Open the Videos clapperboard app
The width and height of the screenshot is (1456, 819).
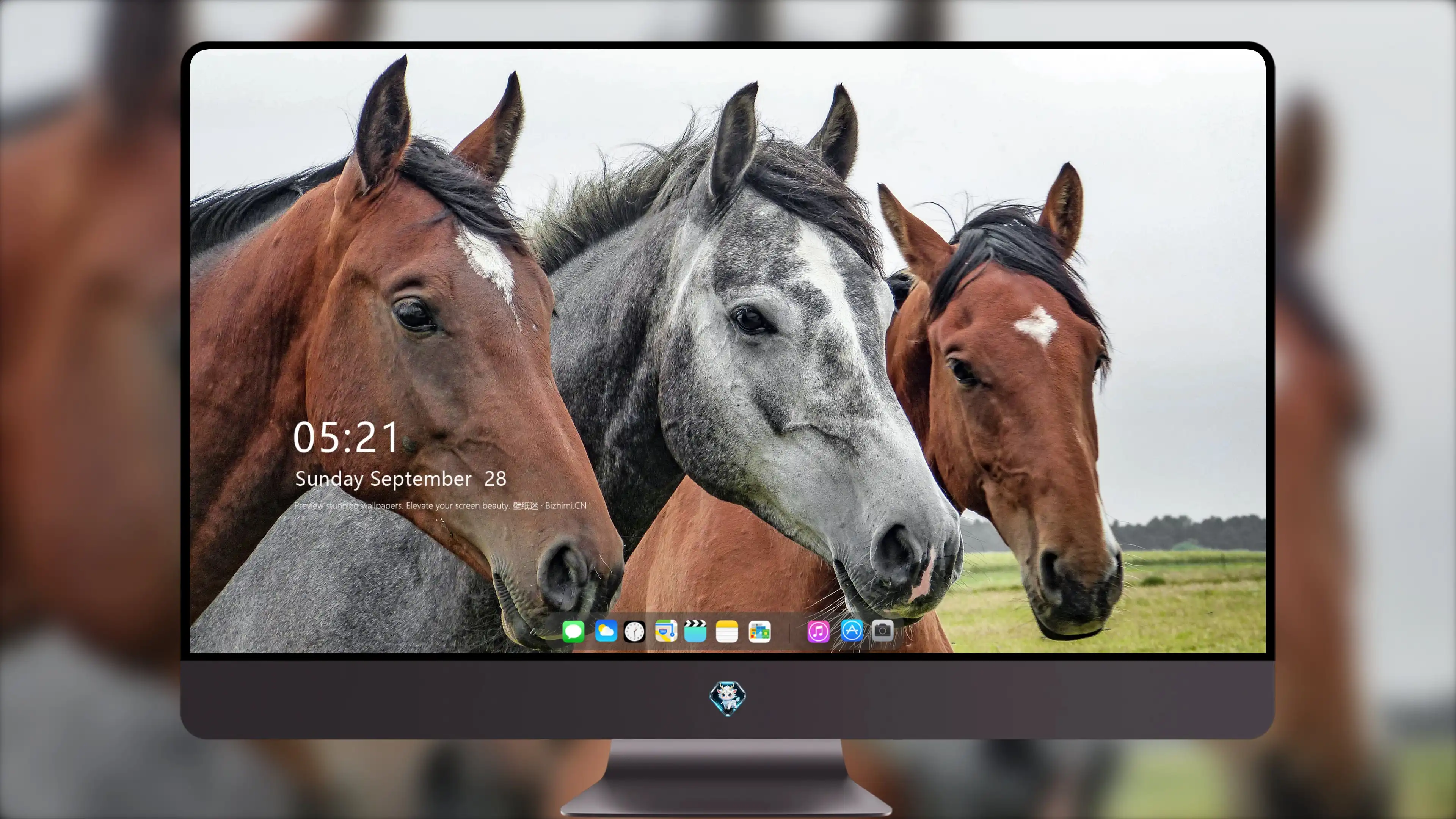coord(695,631)
